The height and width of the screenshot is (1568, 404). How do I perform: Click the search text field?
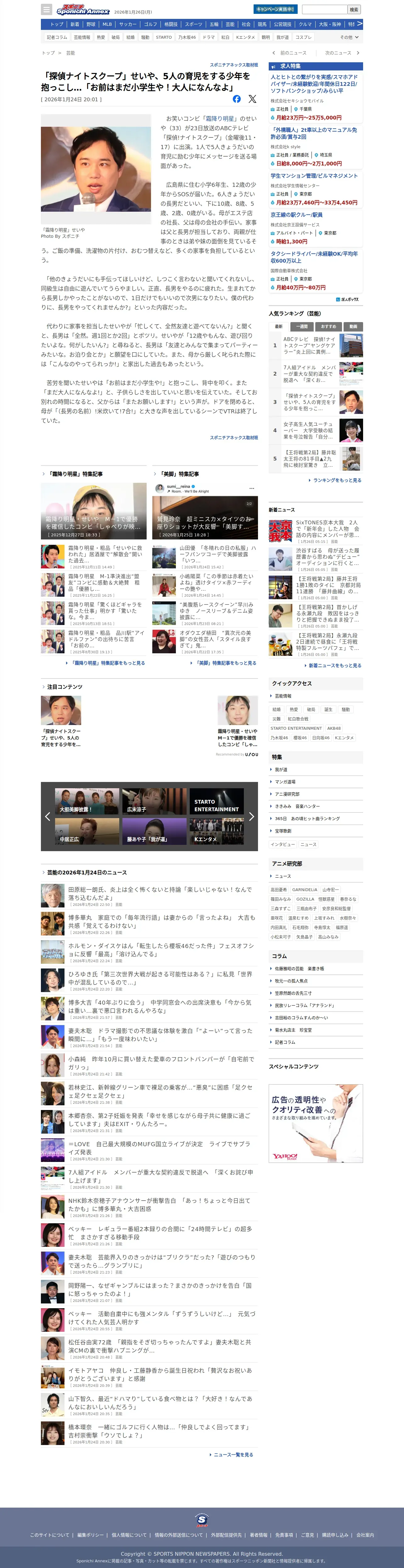click(x=324, y=9)
